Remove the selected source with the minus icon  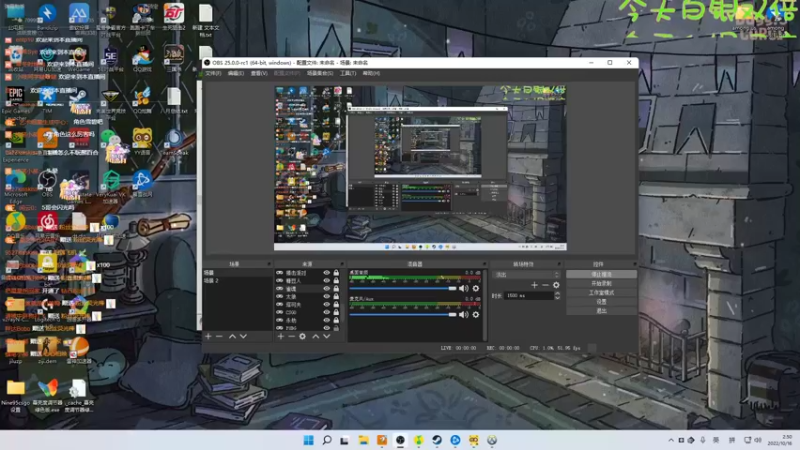click(291, 336)
